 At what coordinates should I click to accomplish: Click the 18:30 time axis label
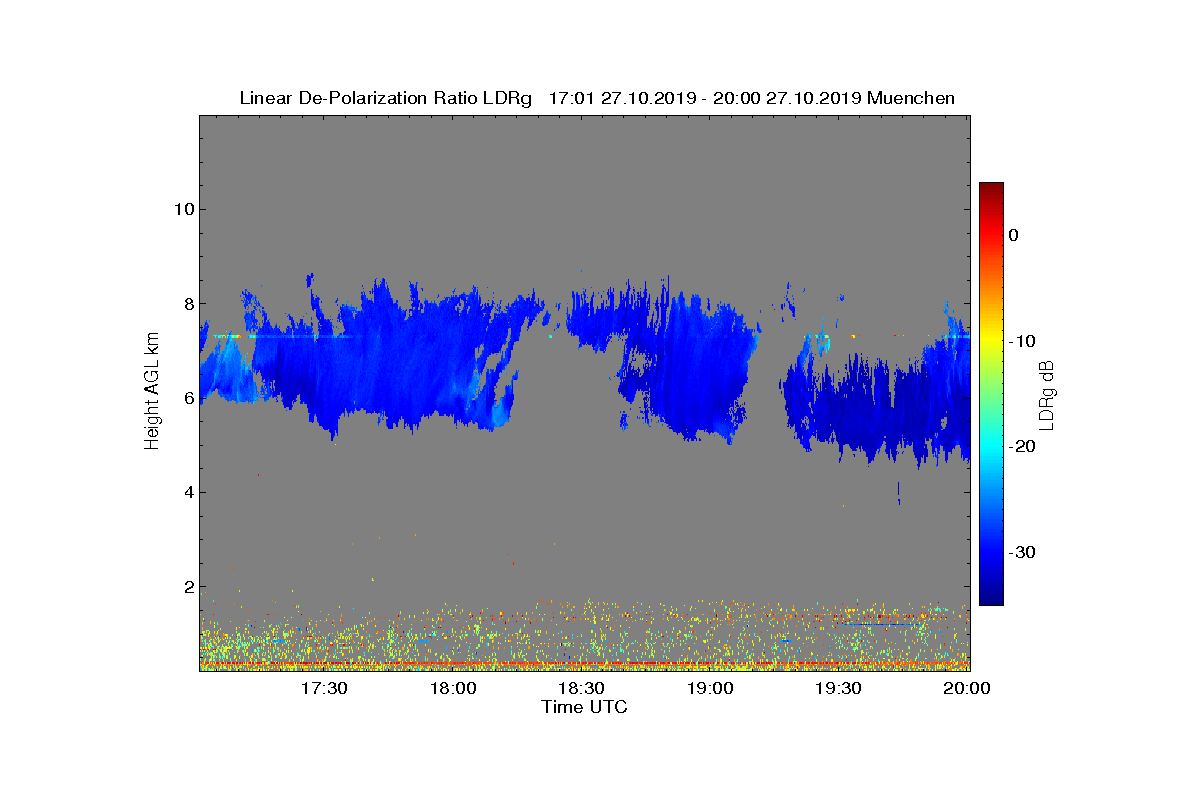[x=581, y=688]
